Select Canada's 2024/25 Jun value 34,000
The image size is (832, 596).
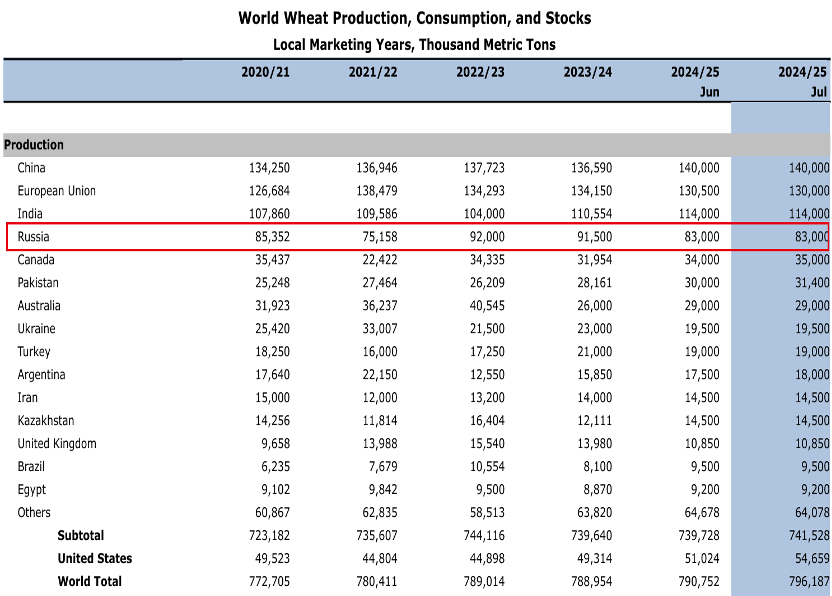click(x=702, y=260)
